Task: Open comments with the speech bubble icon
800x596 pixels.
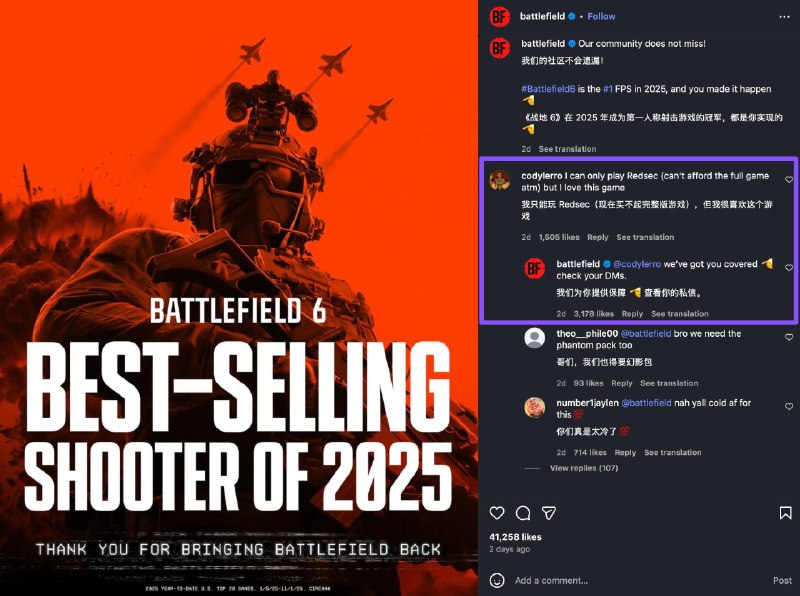Action: (x=523, y=513)
